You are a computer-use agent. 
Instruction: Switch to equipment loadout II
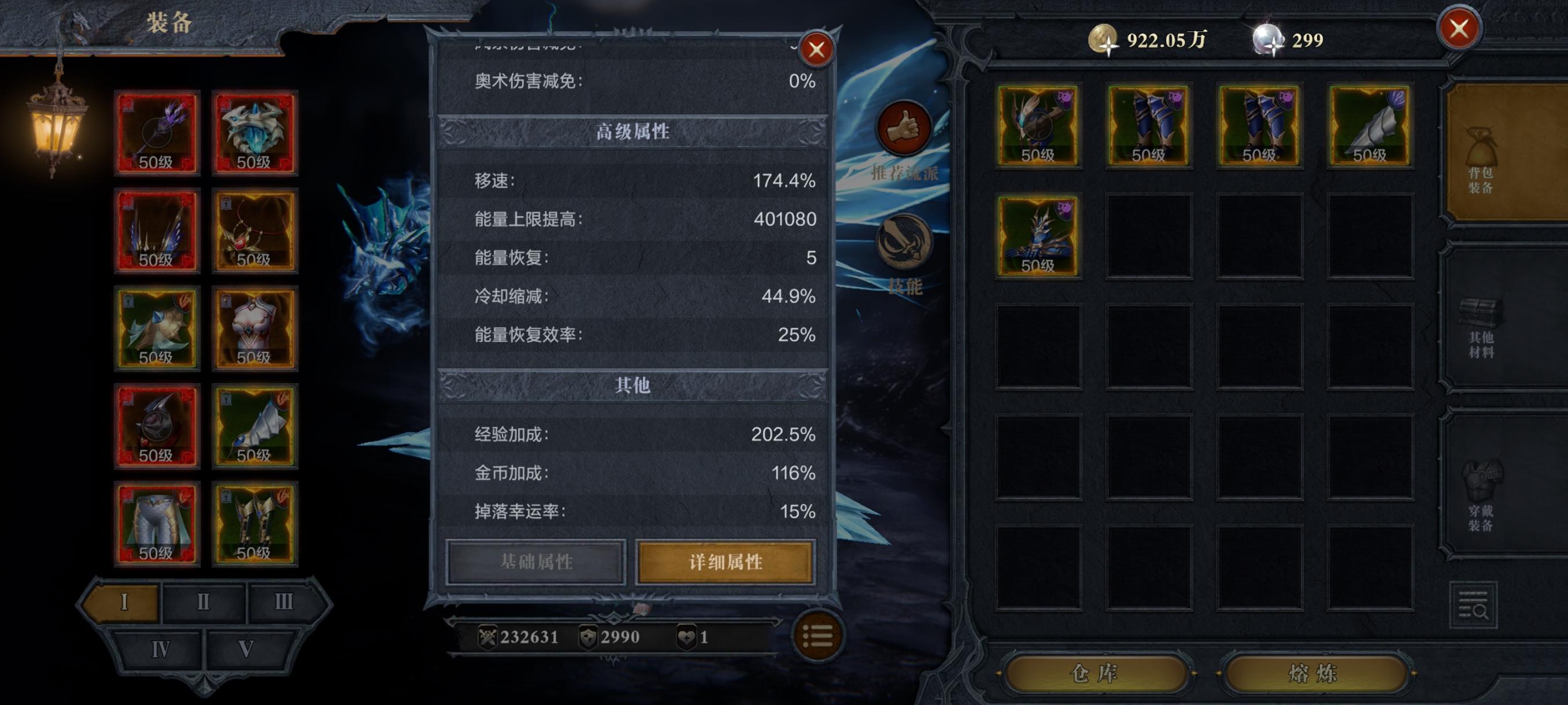(x=204, y=602)
